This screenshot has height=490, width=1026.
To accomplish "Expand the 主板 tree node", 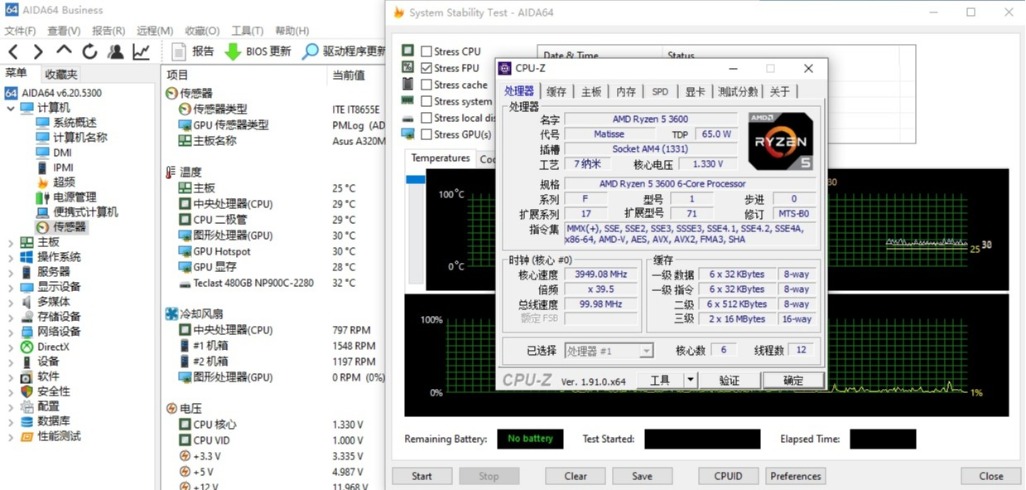I will pyautogui.click(x=10, y=242).
